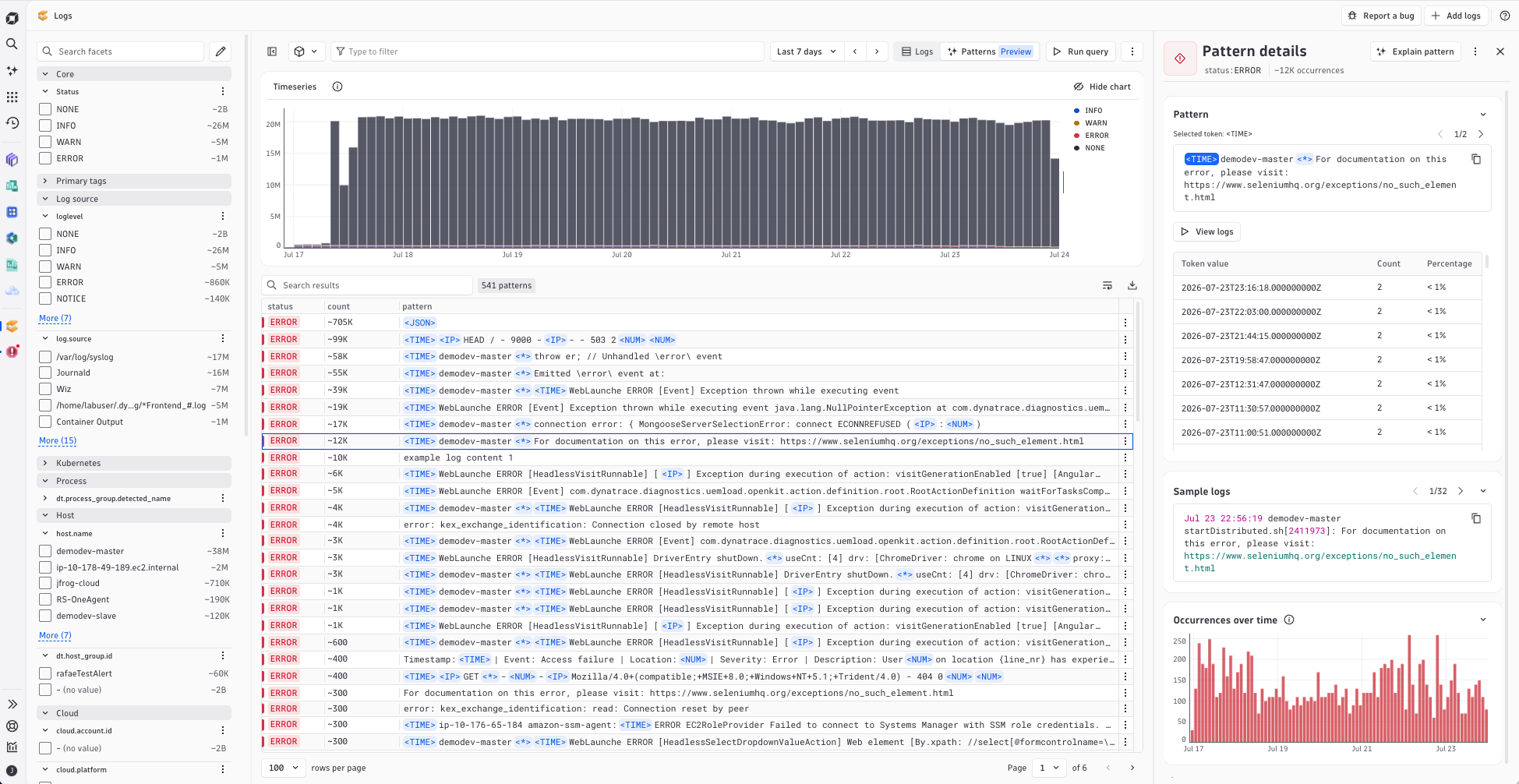Open the bucket selector dropdown
The height and width of the screenshot is (784, 1519).
click(x=306, y=51)
